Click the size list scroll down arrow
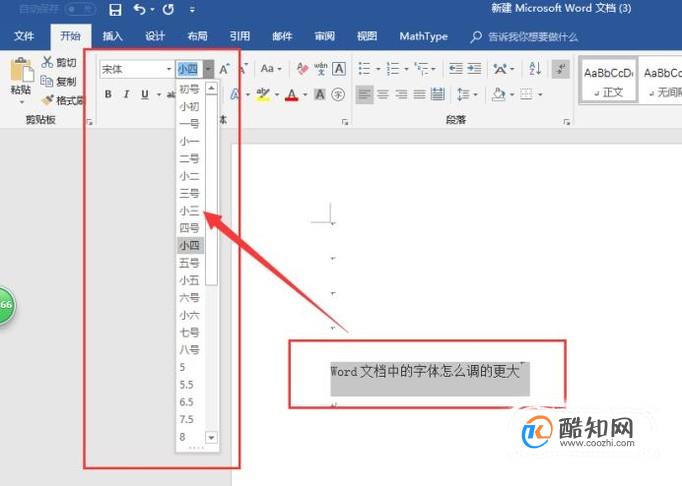Viewport: 682px width, 486px height. pos(211,437)
